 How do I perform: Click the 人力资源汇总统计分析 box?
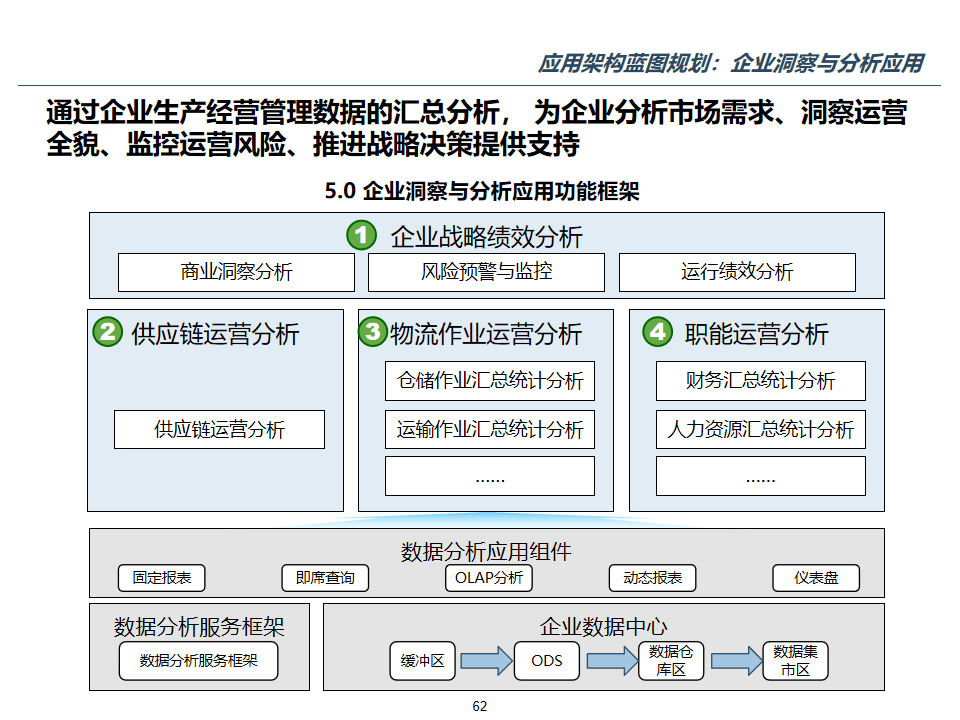coord(760,429)
